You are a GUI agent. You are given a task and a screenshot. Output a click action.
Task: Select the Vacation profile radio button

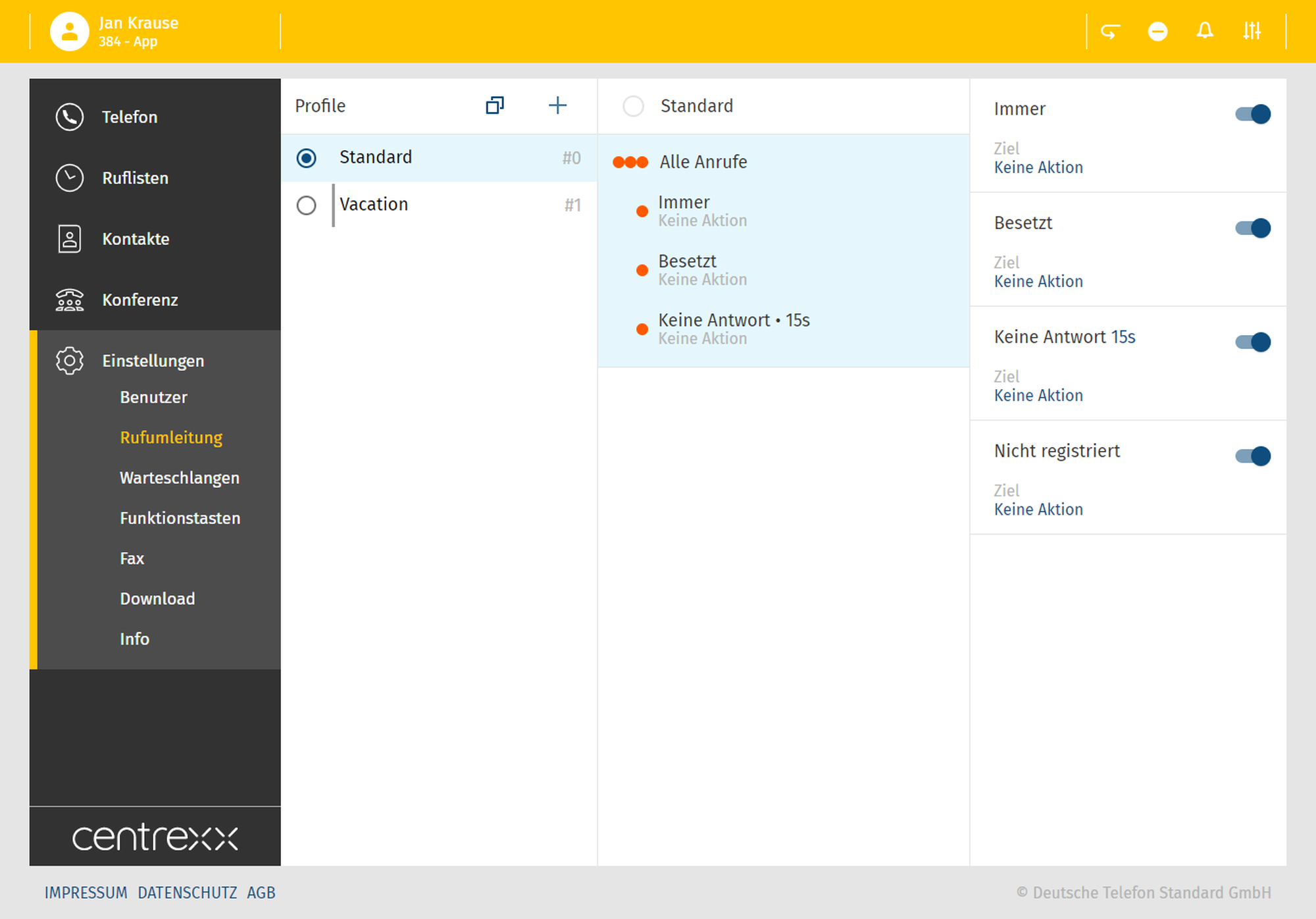point(306,205)
